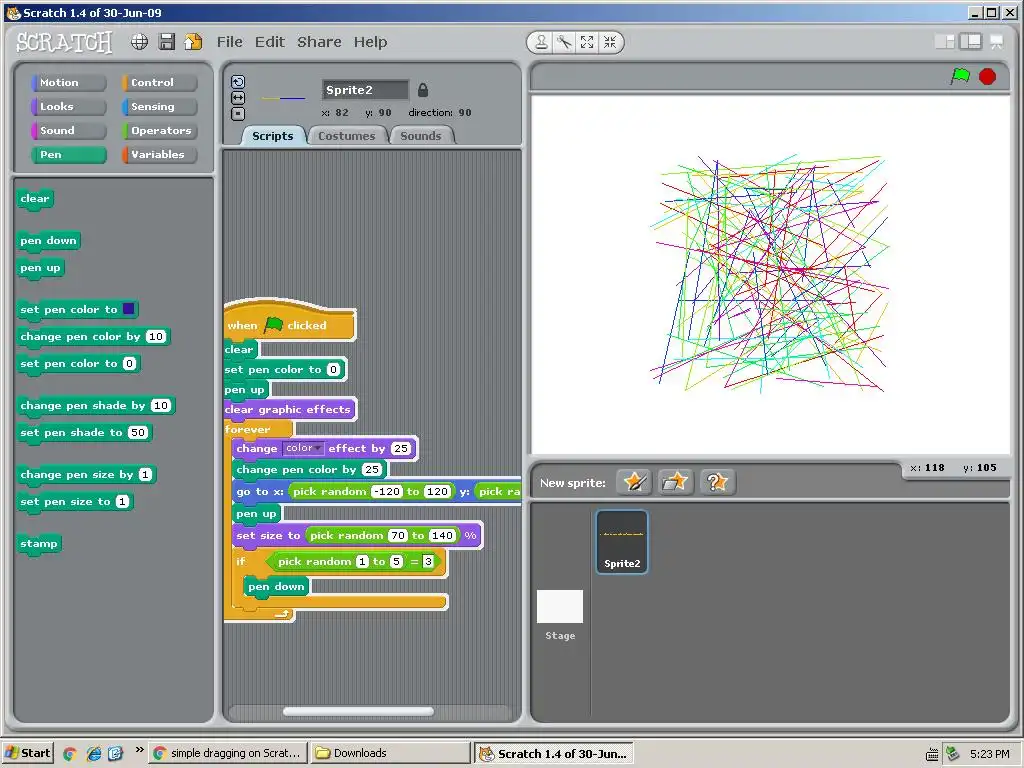Click the Chrome quick launch icon
The image size is (1024, 768).
click(69, 754)
